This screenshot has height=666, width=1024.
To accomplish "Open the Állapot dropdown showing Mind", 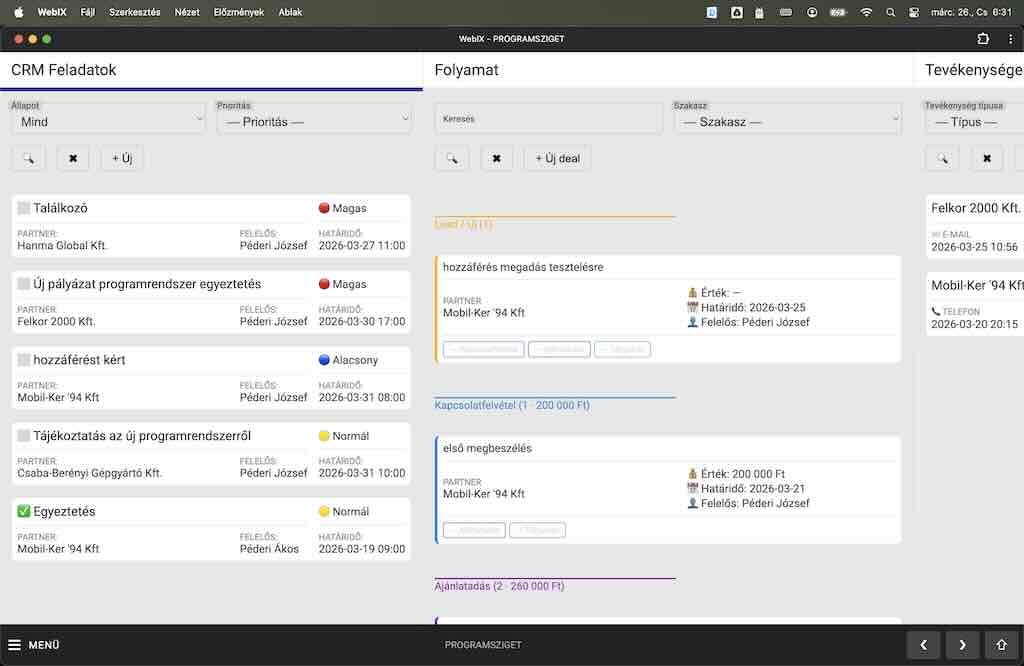I will pyautogui.click(x=107, y=121).
